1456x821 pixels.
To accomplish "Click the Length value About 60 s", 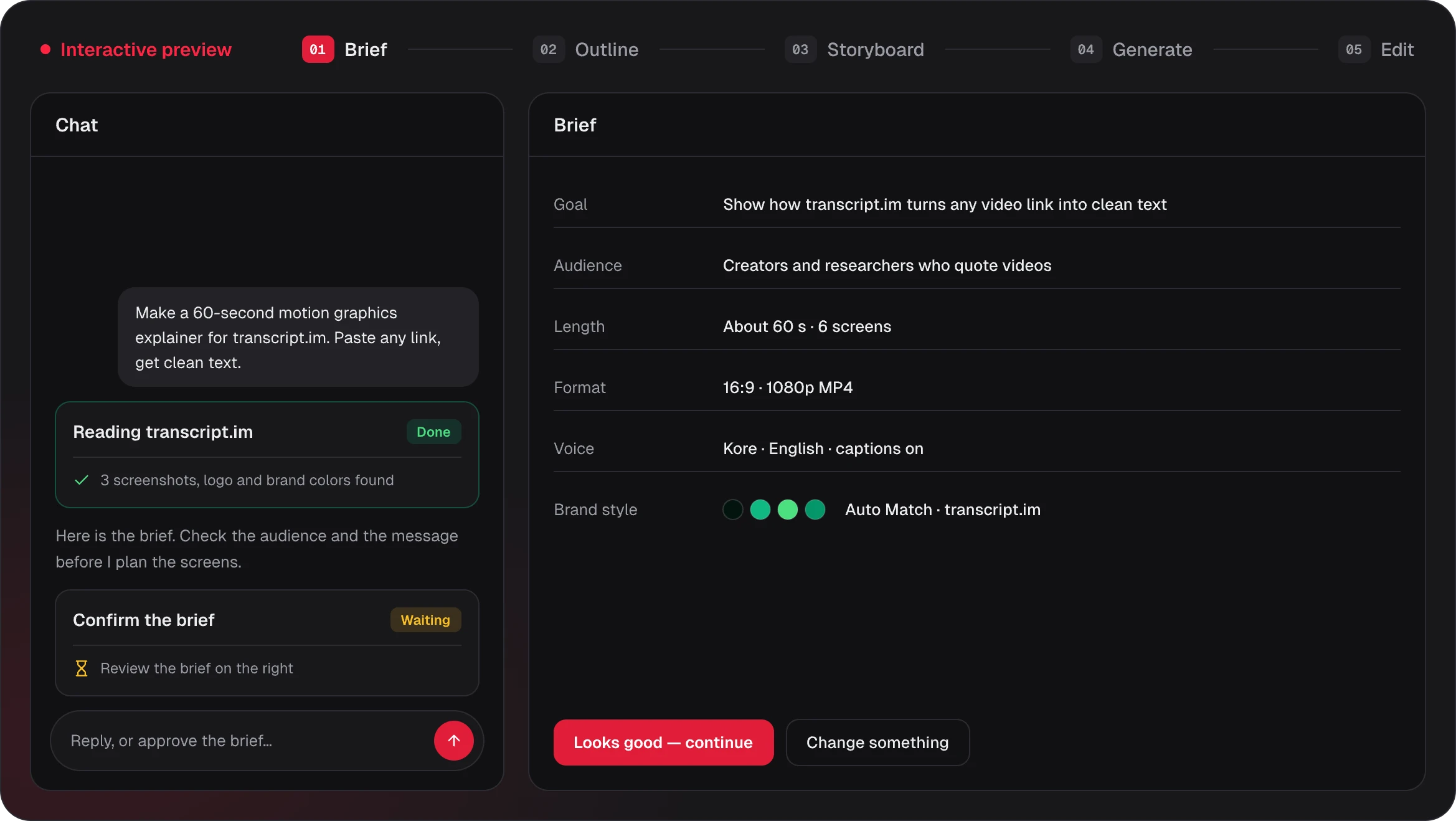I will tap(807, 326).
